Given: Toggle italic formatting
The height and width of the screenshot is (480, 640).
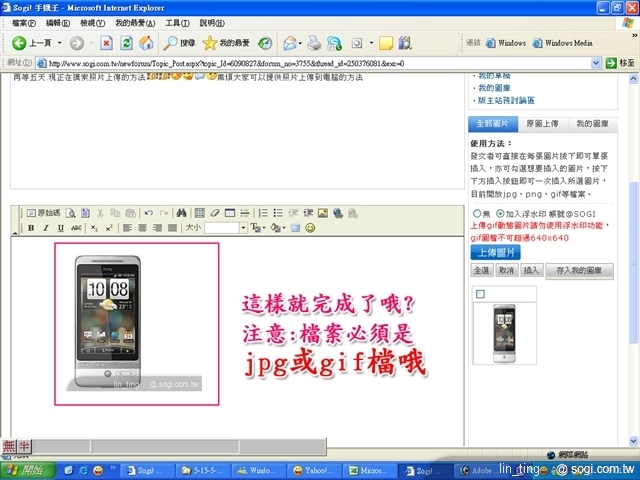Looking at the screenshot, I should (46, 228).
